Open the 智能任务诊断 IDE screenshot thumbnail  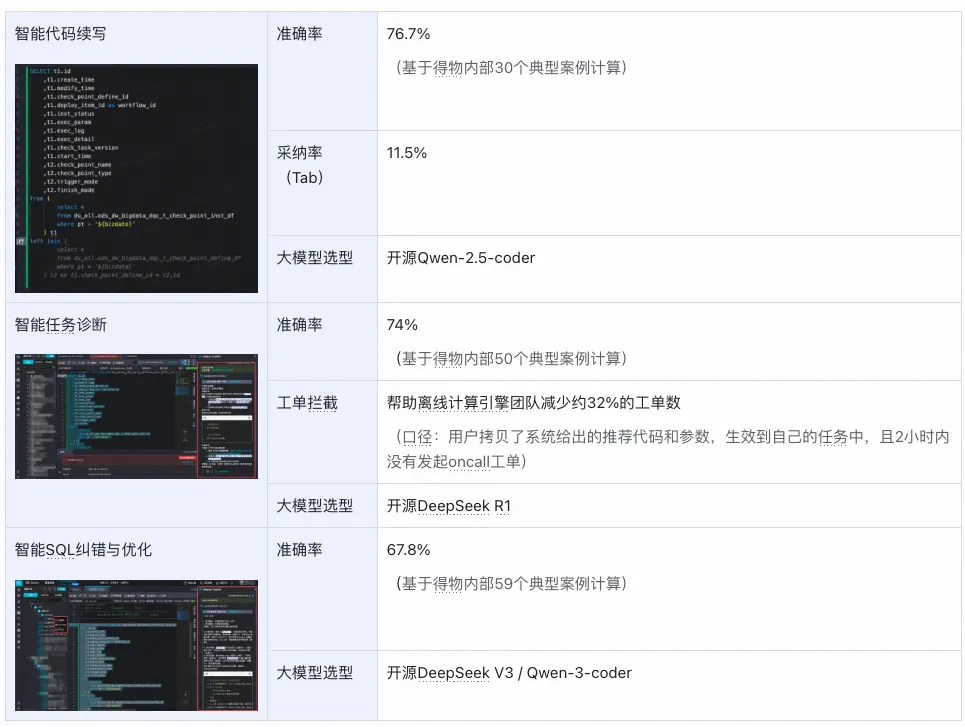pos(136,416)
